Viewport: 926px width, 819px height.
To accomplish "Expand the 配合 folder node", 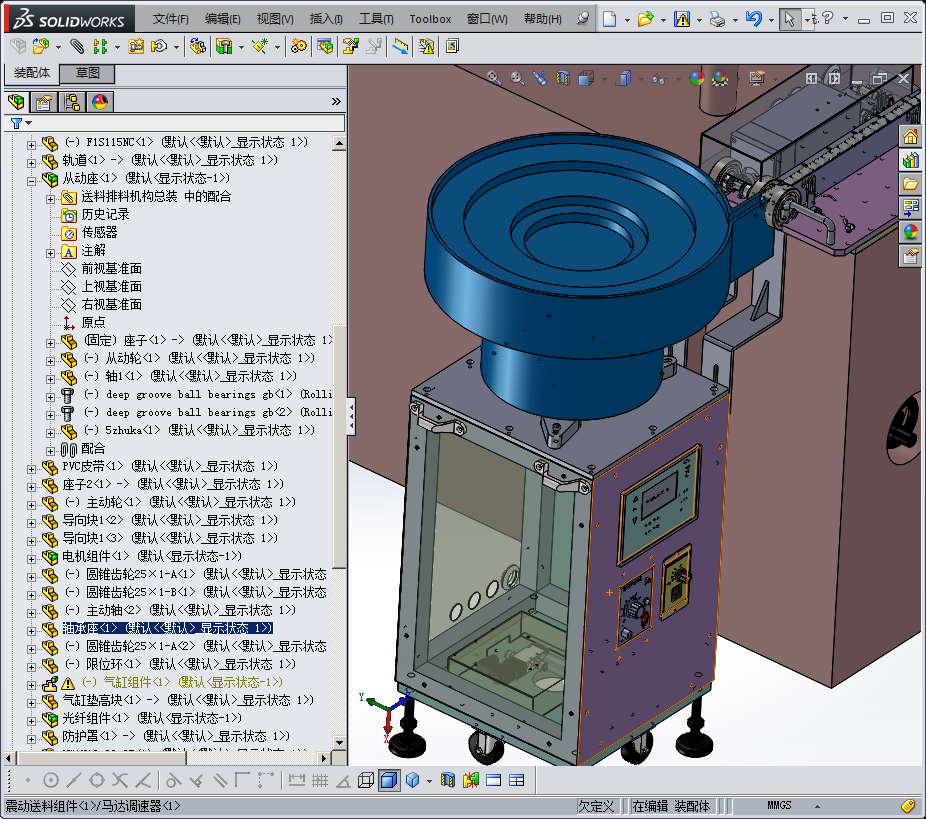I will (50, 451).
